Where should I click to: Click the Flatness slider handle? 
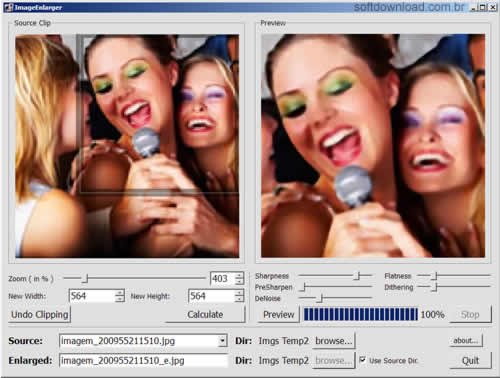(x=434, y=276)
